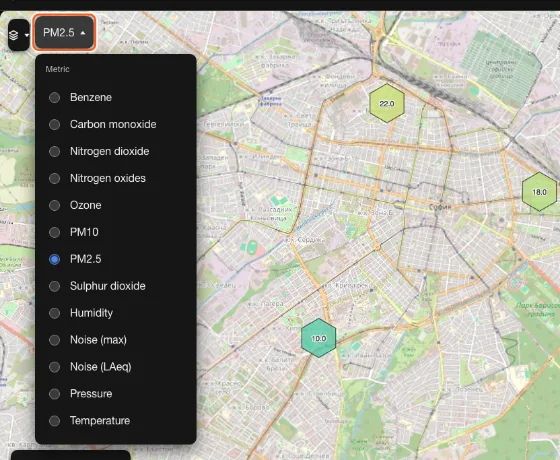Viewport: 560px width, 460px height.
Task: Choose the Pressure radio button
Action: point(54,394)
